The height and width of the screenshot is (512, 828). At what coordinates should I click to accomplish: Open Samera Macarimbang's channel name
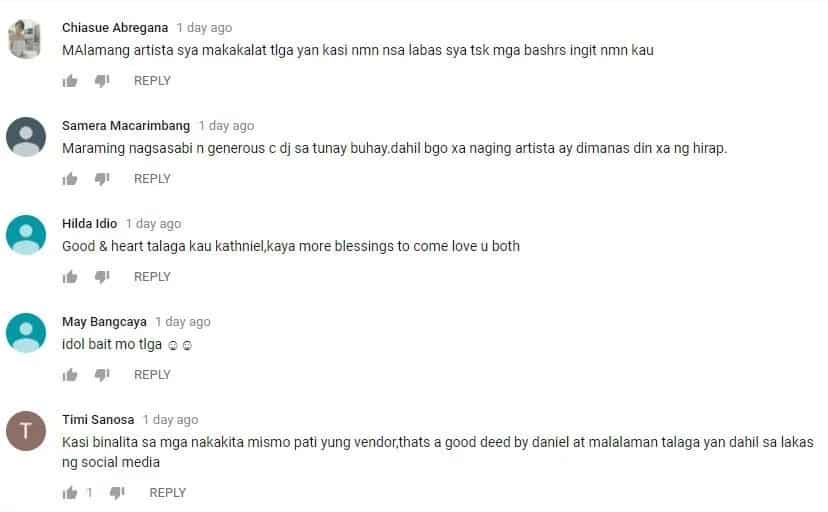pyautogui.click(x=126, y=126)
